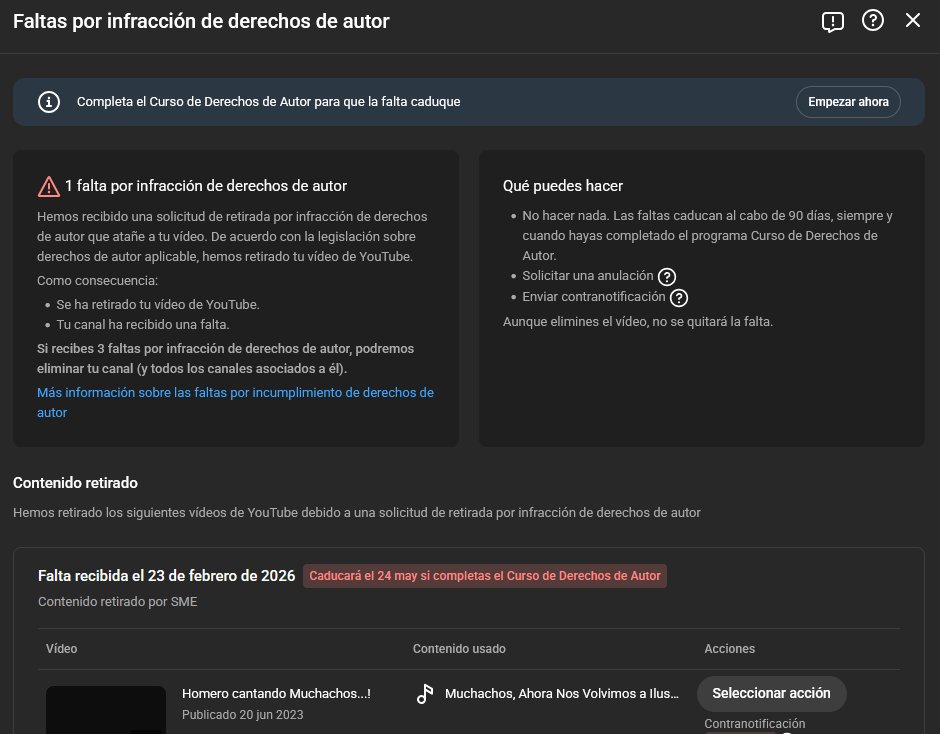Open help icon beside Enviar contranotificación

point(679,297)
